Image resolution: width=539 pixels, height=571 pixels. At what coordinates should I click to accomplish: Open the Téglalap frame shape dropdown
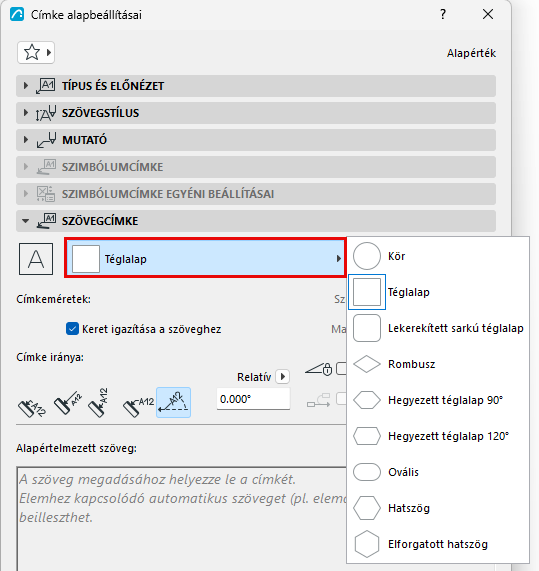point(205,258)
